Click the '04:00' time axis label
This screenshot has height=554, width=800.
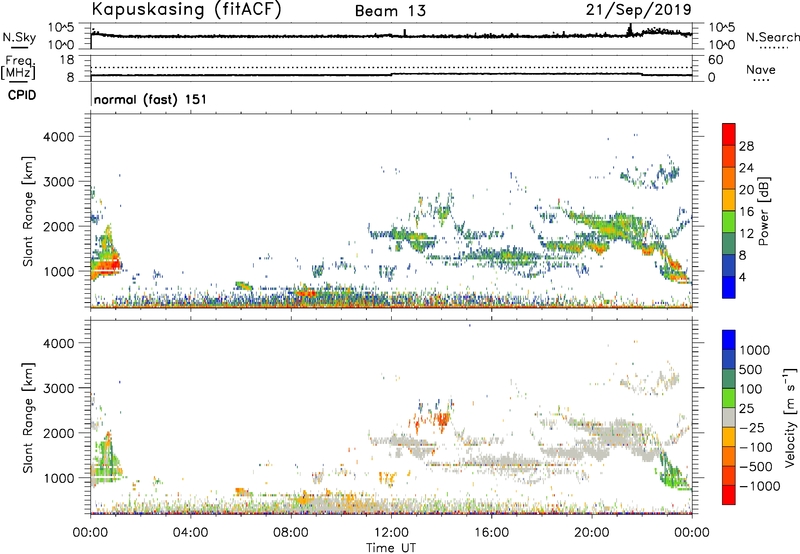[190, 533]
